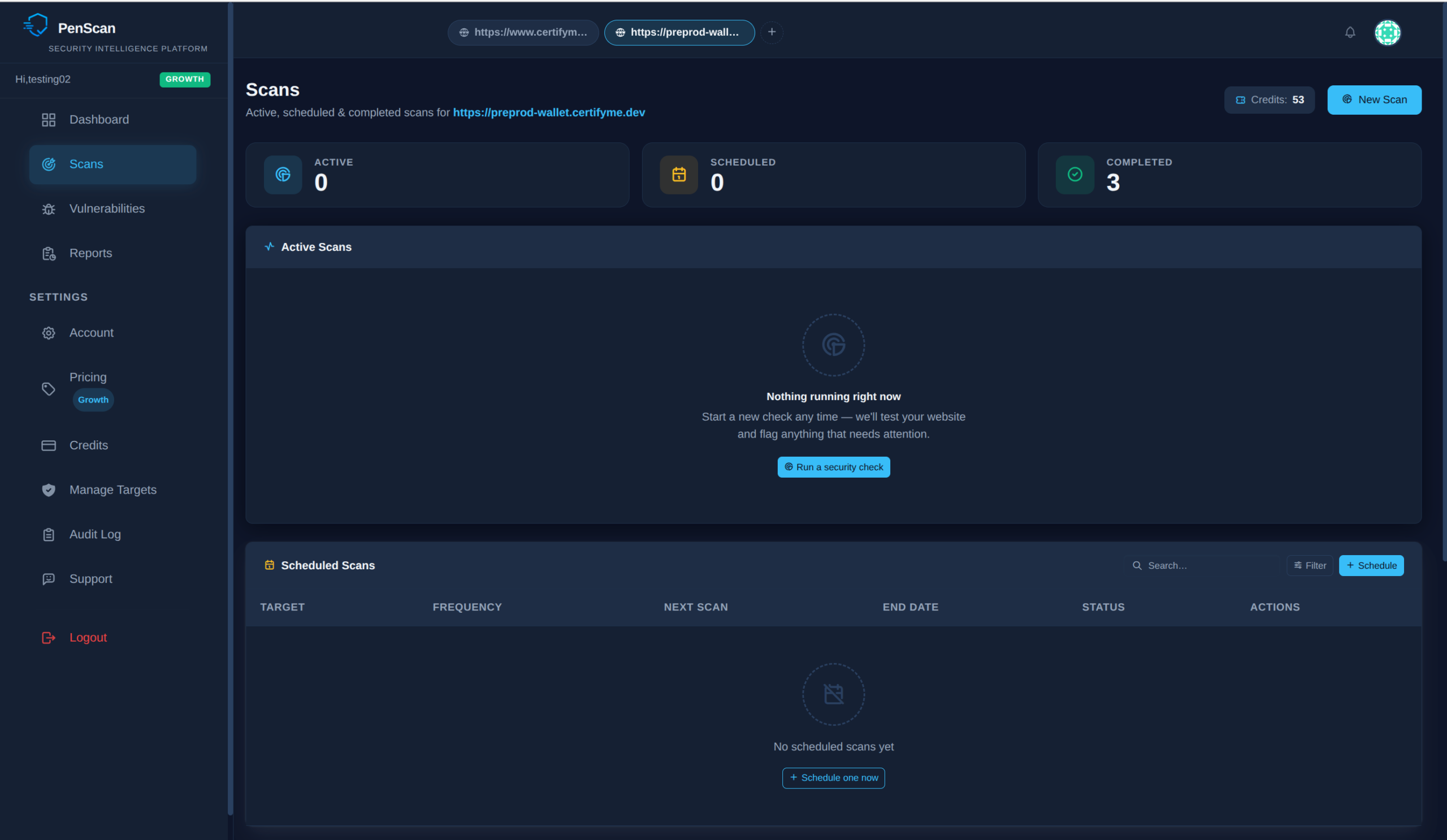
Task: Switch to the https://www.certifym... target tab
Action: tap(523, 33)
